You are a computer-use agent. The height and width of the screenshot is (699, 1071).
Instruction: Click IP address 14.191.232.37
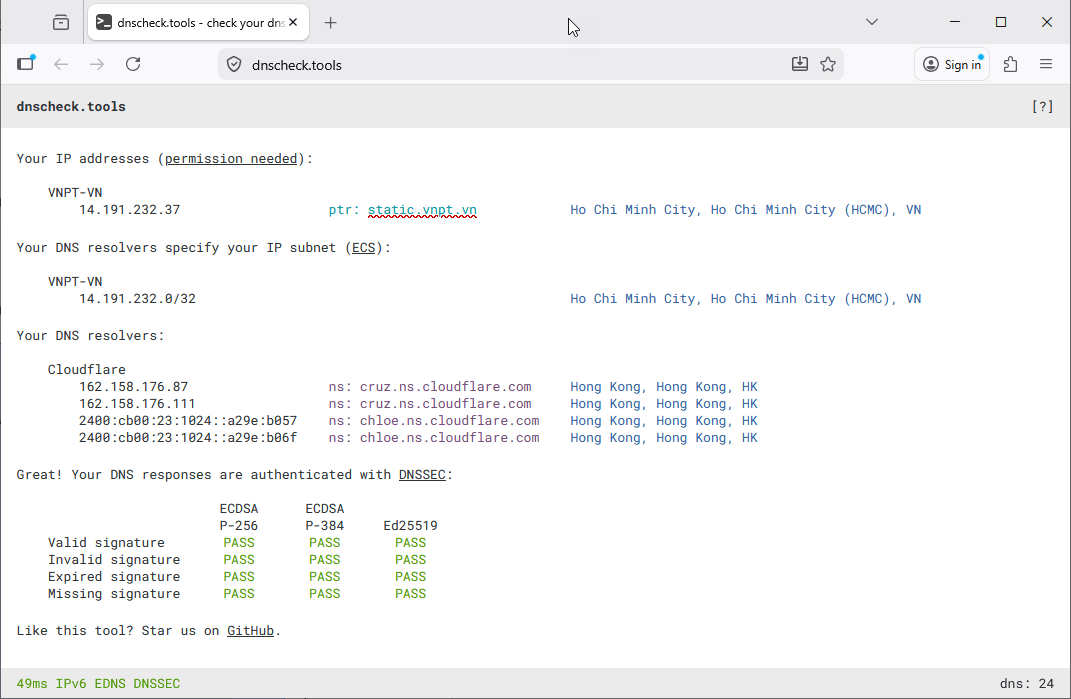[x=129, y=210]
